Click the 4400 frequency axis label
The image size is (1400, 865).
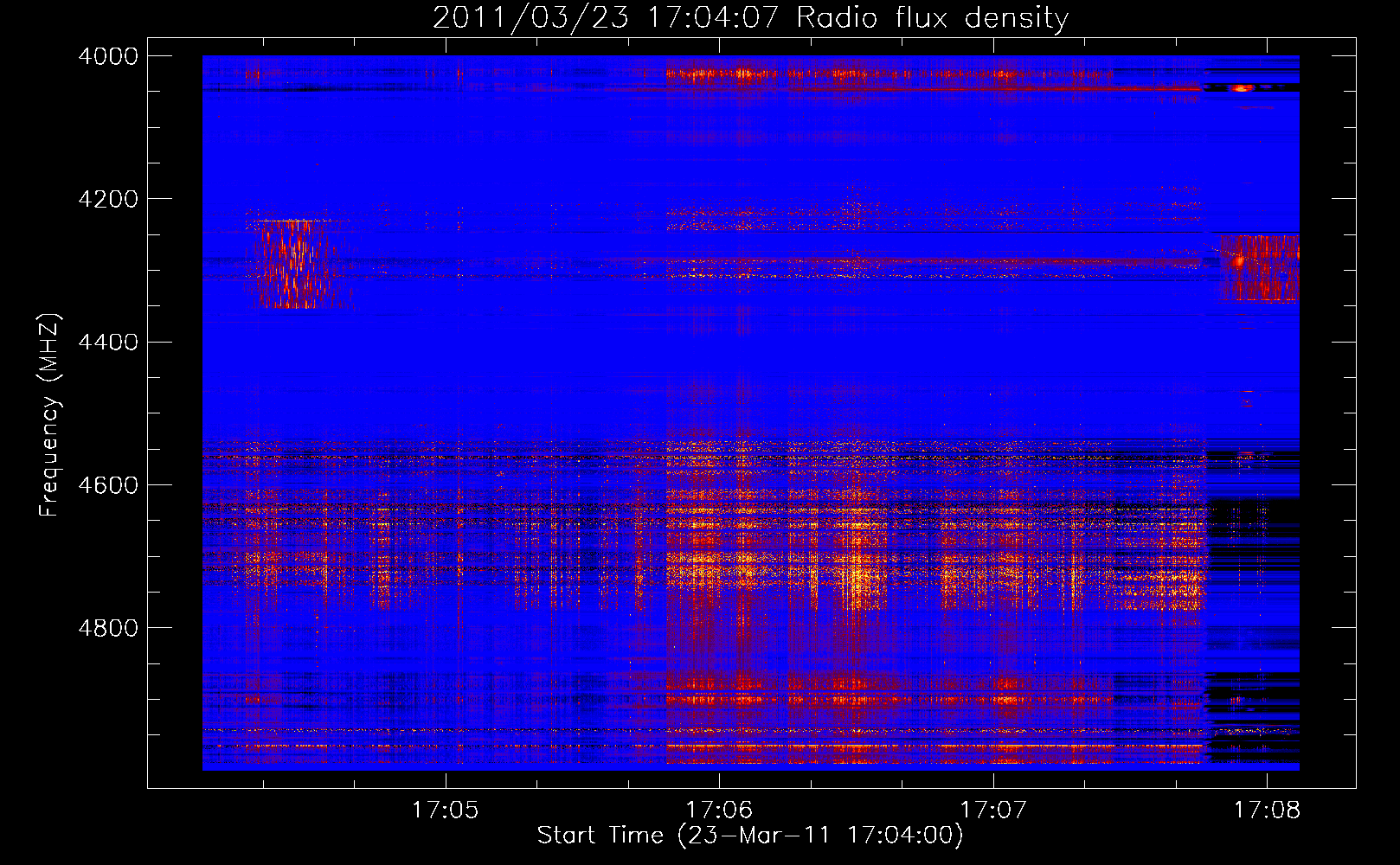pos(108,343)
